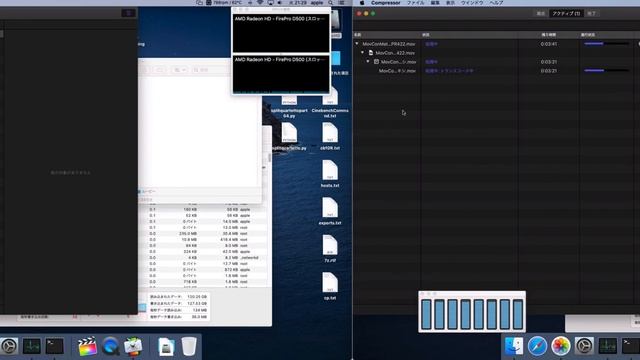Click the sidebar toggle in the dark left window
Image resolution: width=640 pixels, height=360 pixels.
point(129,13)
